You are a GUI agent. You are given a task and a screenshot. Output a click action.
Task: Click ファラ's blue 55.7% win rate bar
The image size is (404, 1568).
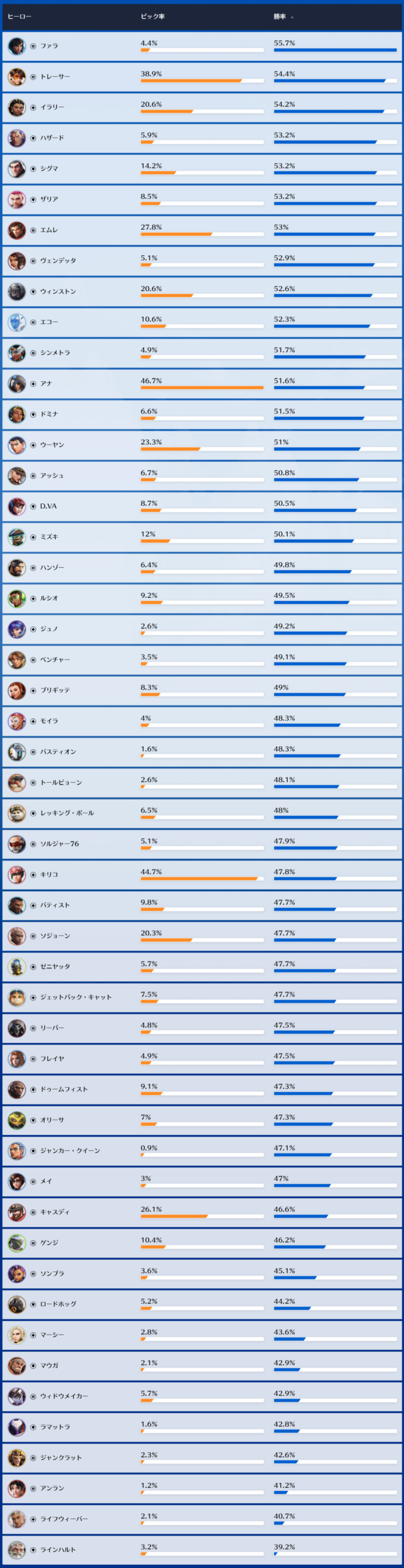pos(335,50)
